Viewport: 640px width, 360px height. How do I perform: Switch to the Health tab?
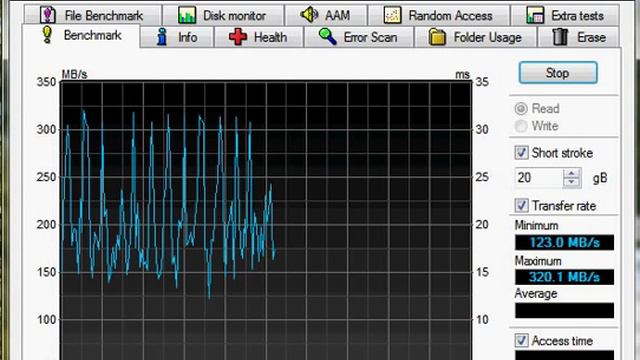(x=259, y=37)
